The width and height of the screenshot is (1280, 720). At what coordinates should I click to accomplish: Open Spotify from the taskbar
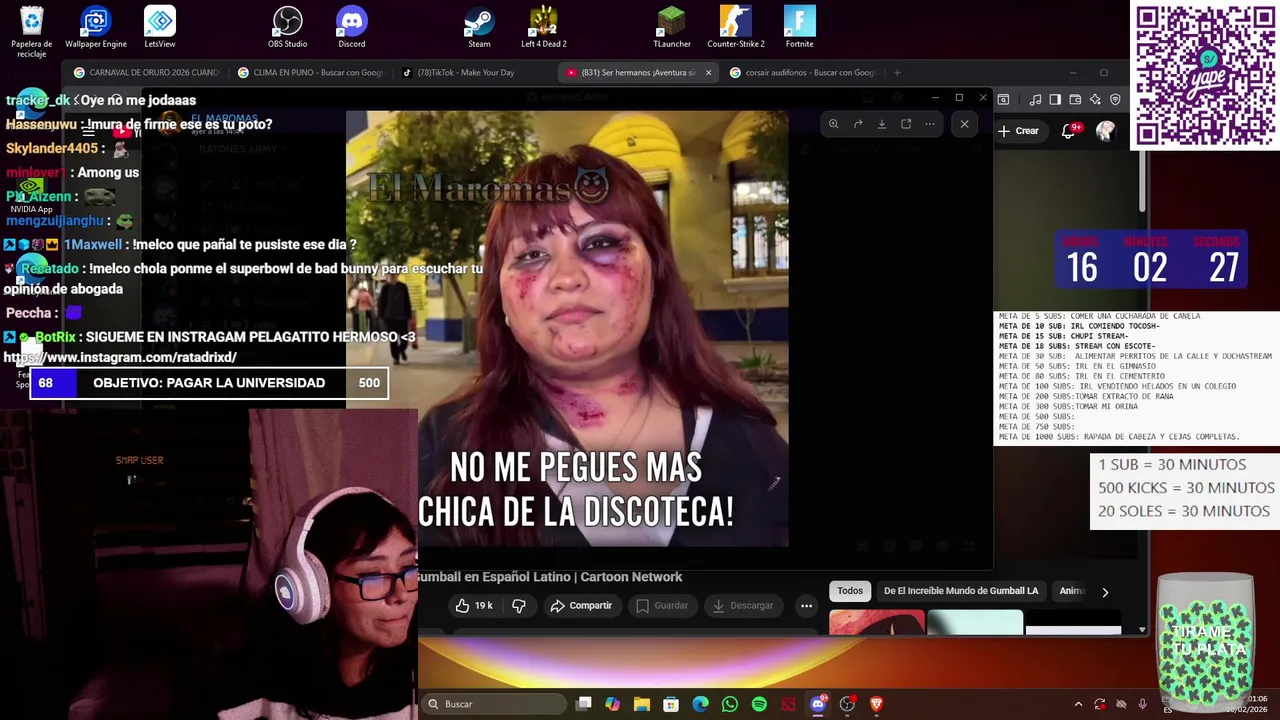(759, 704)
